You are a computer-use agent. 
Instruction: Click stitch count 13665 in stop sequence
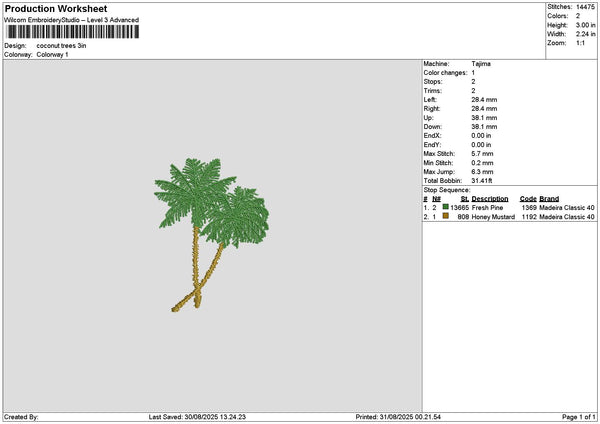pos(460,208)
